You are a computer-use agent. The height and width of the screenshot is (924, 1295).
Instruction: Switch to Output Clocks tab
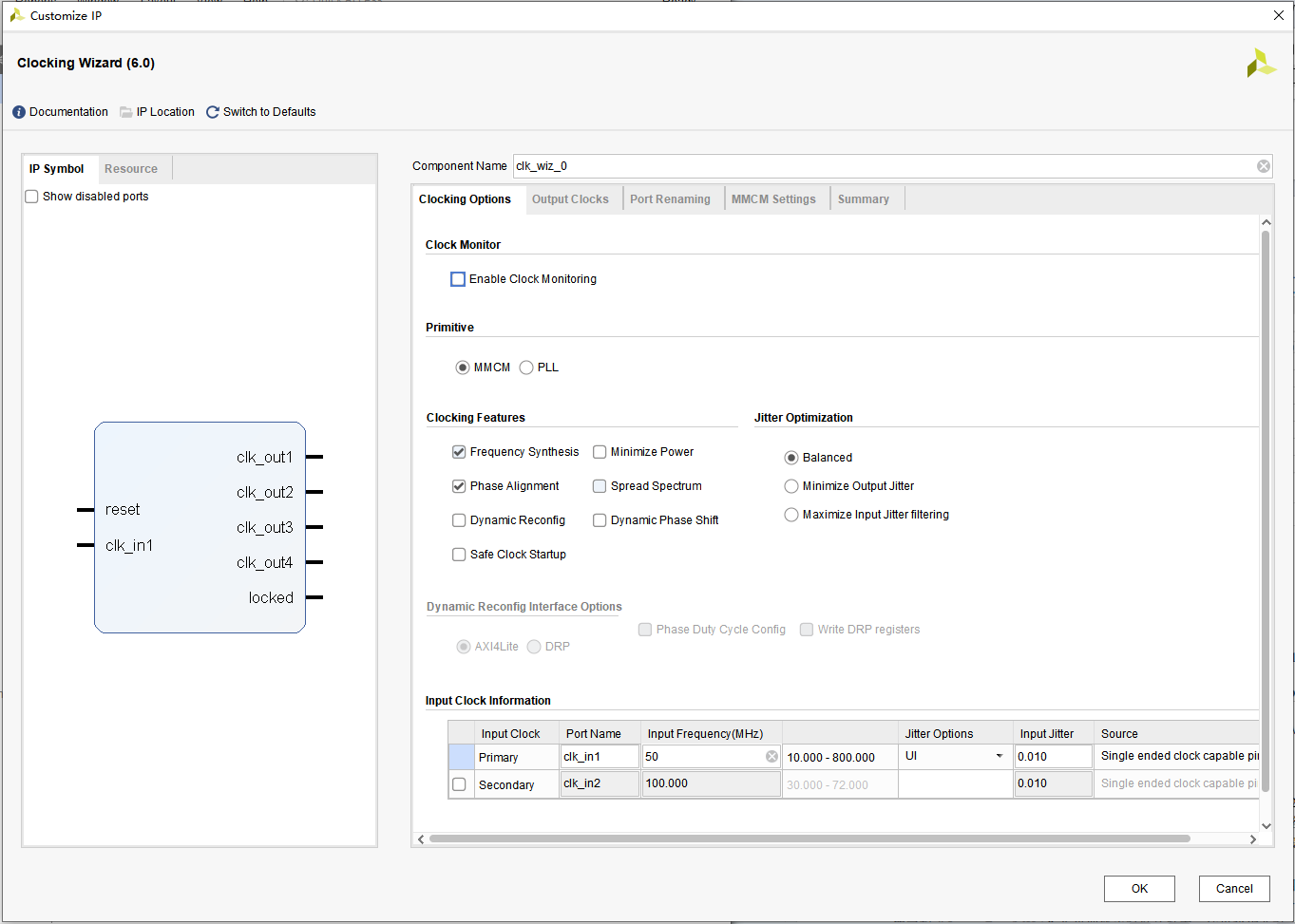click(x=570, y=199)
